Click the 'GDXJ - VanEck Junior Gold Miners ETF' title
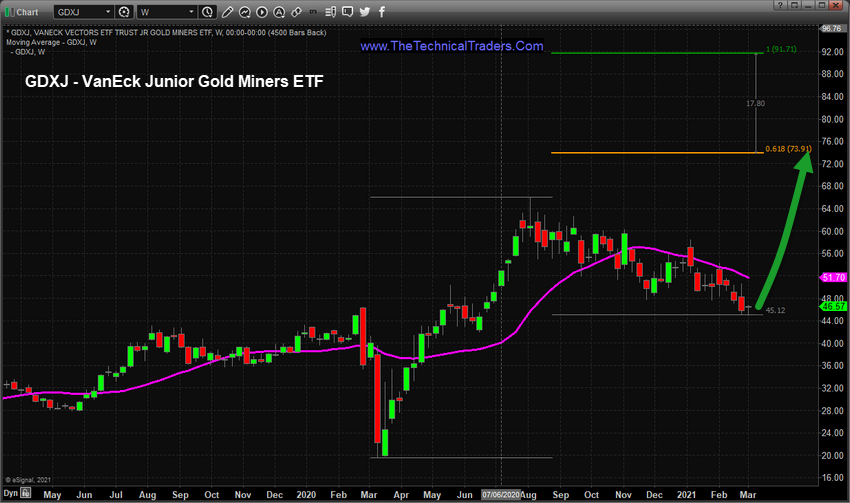 coord(174,81)
